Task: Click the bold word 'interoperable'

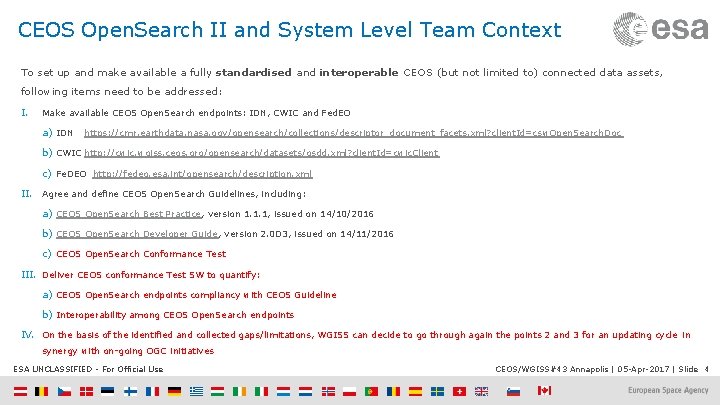Action: coord(359,73)
